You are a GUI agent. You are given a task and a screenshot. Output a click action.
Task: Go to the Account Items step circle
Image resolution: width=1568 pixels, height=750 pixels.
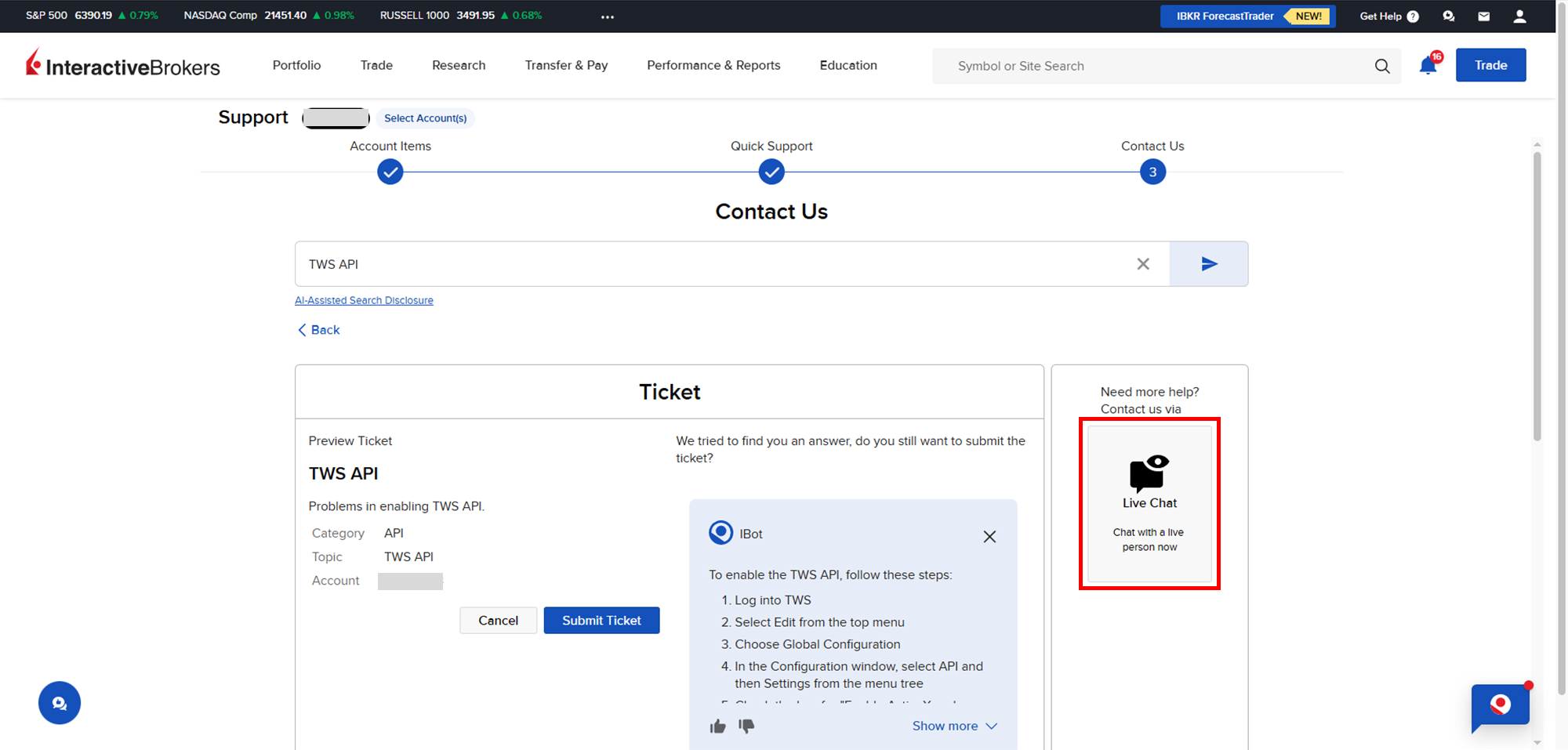[390, 172]
